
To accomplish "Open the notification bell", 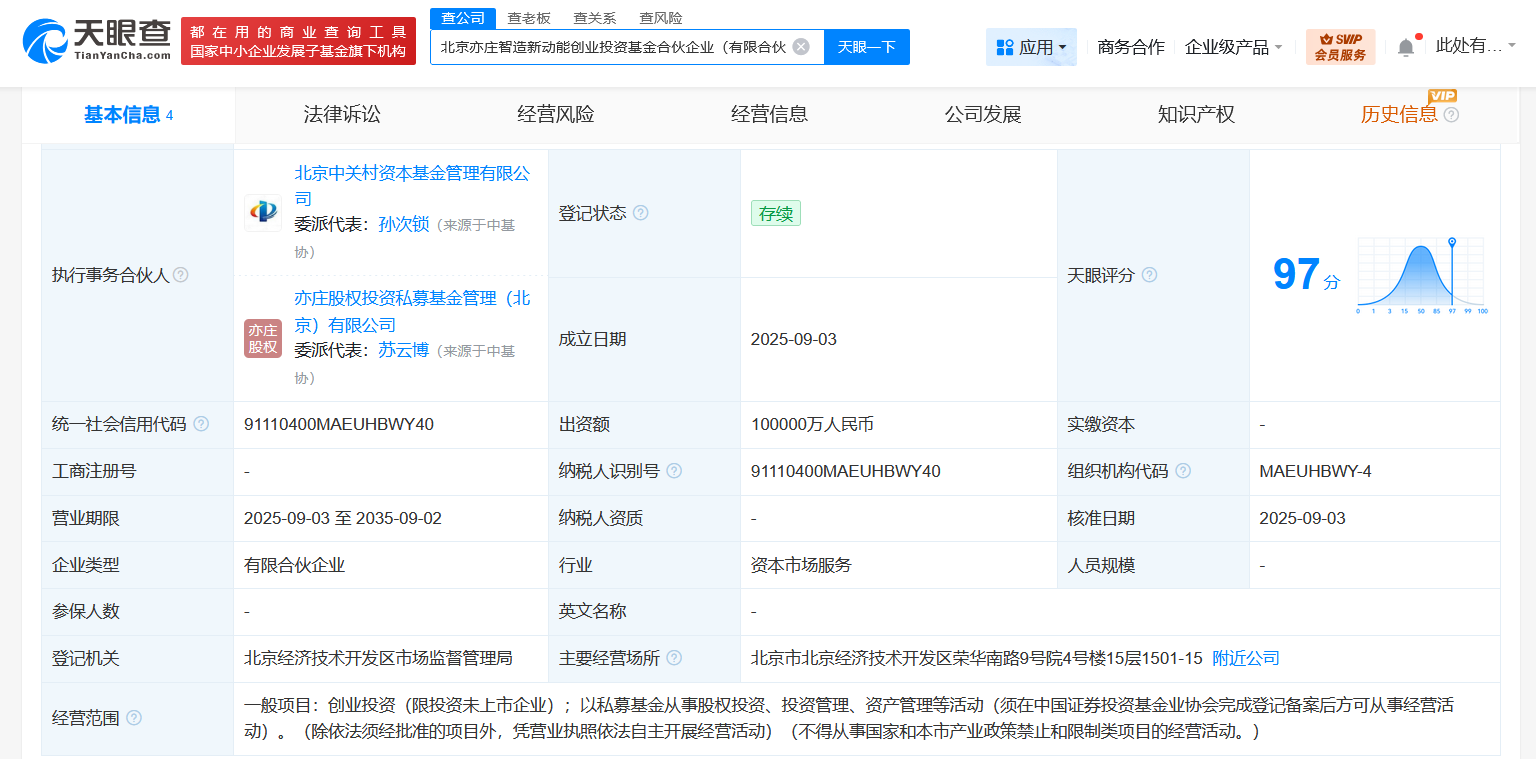I will coord(1406,47).
